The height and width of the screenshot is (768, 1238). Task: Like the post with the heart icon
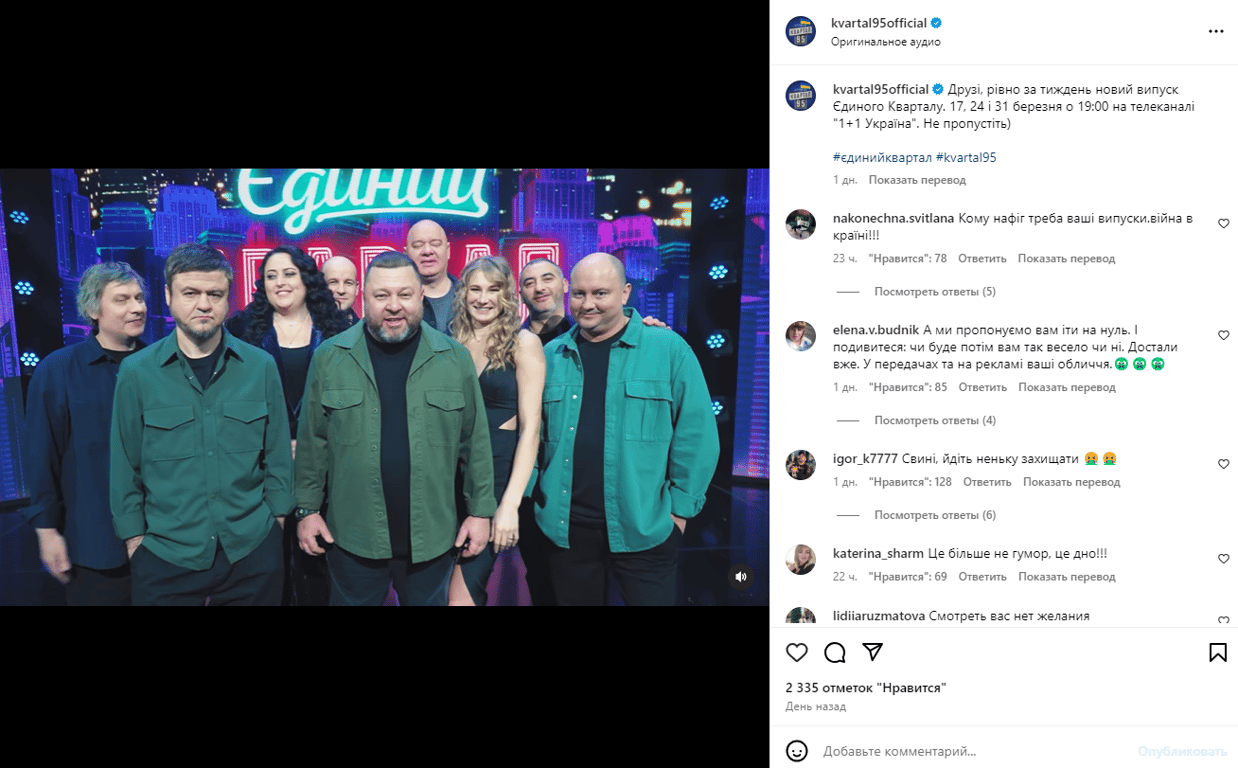797,652
